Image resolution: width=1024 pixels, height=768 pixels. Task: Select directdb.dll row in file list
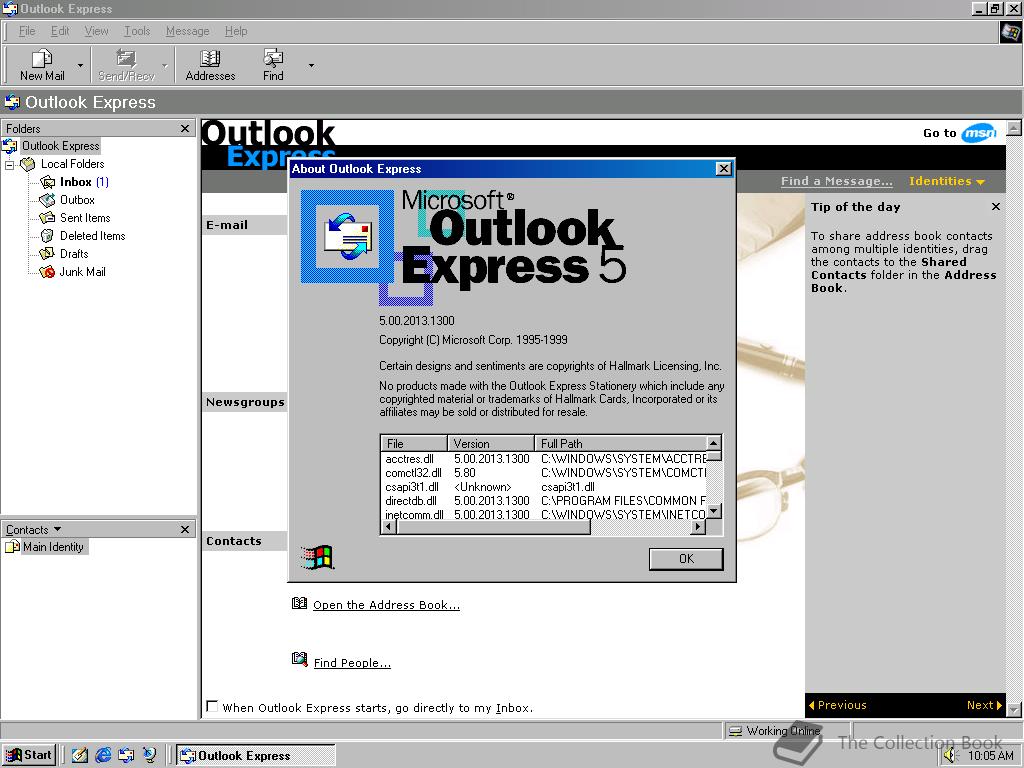click(x=543, y=501)
